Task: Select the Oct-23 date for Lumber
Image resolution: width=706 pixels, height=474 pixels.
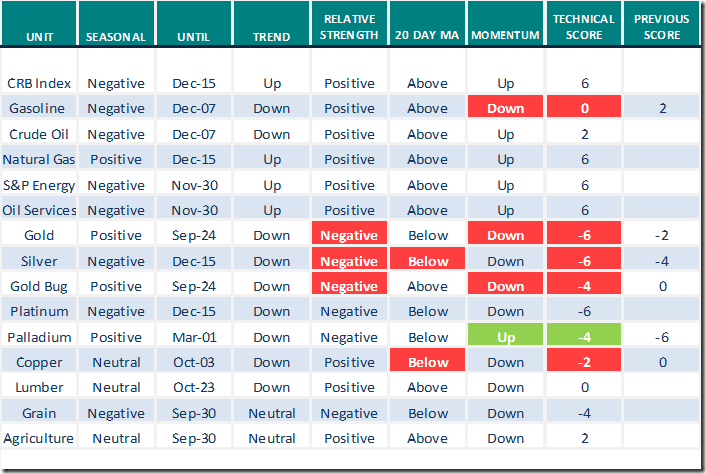Action: [x=194, y=387]
